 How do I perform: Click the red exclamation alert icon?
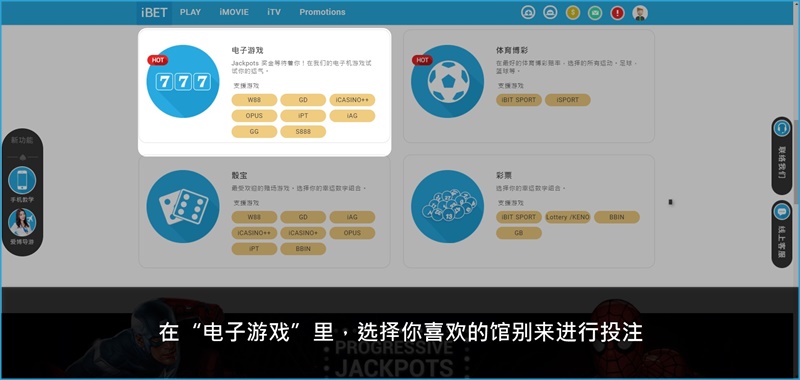tap(617, 13)
